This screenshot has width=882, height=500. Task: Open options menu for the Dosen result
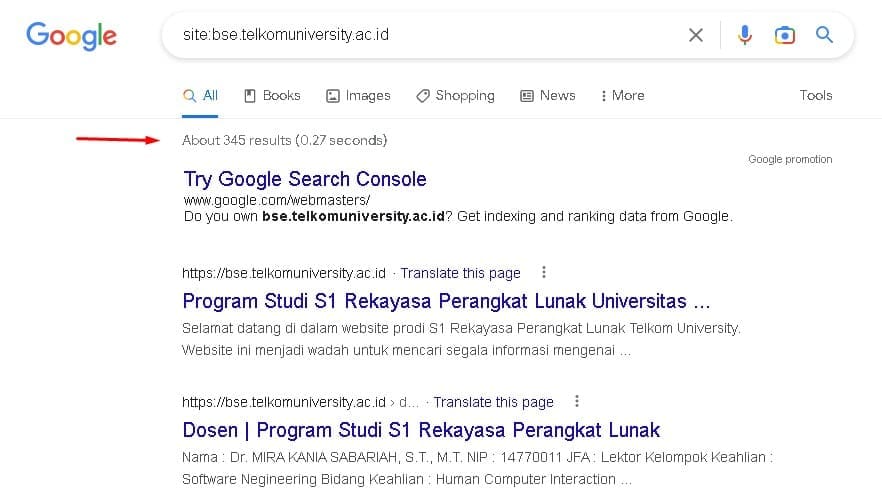coord(577,401)
